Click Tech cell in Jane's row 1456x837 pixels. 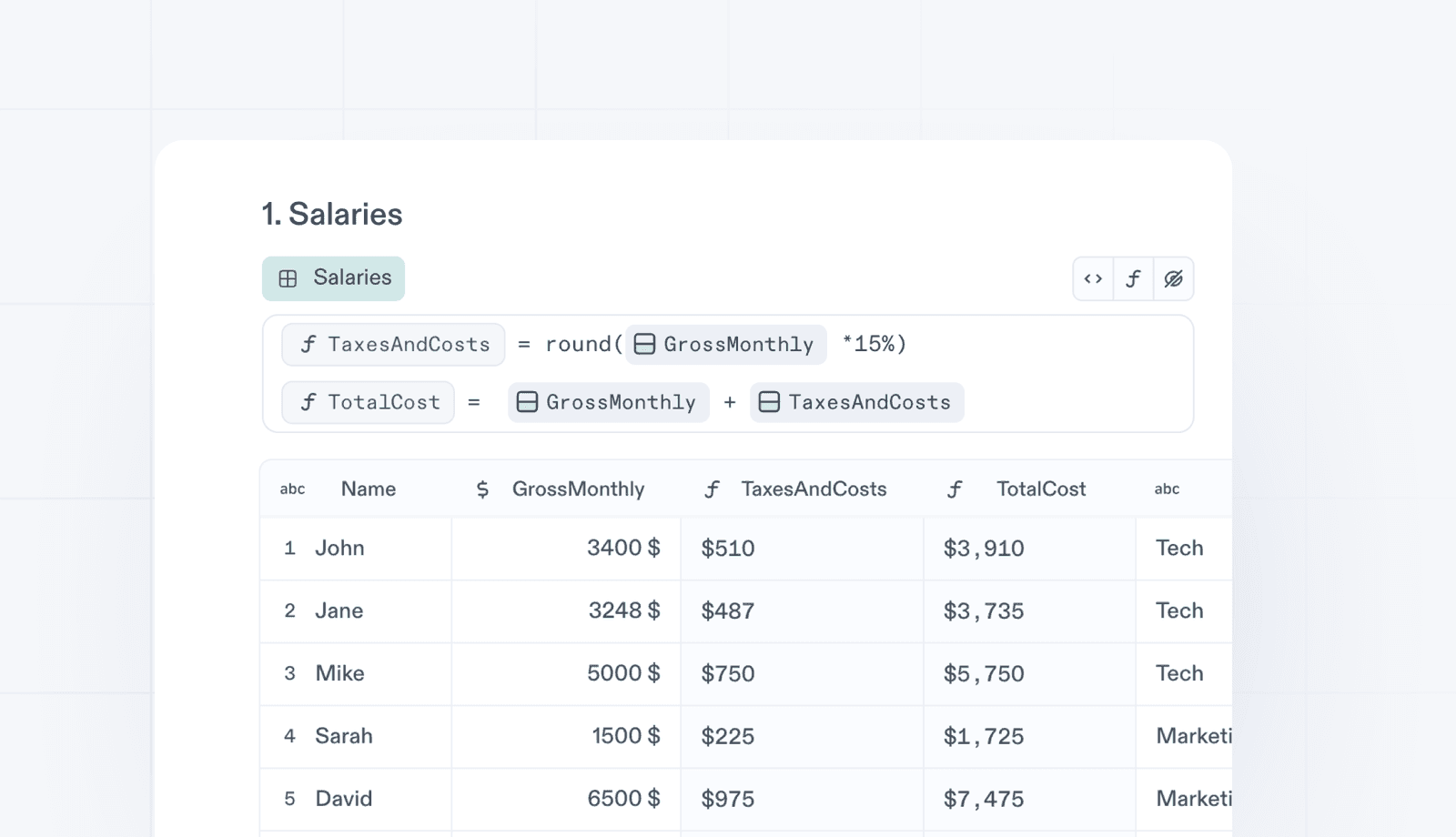click(1184, 611)
